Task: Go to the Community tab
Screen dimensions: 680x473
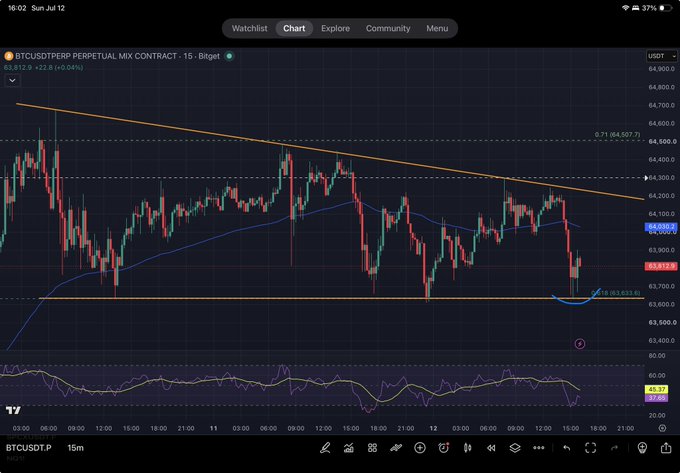Action: 388,28
